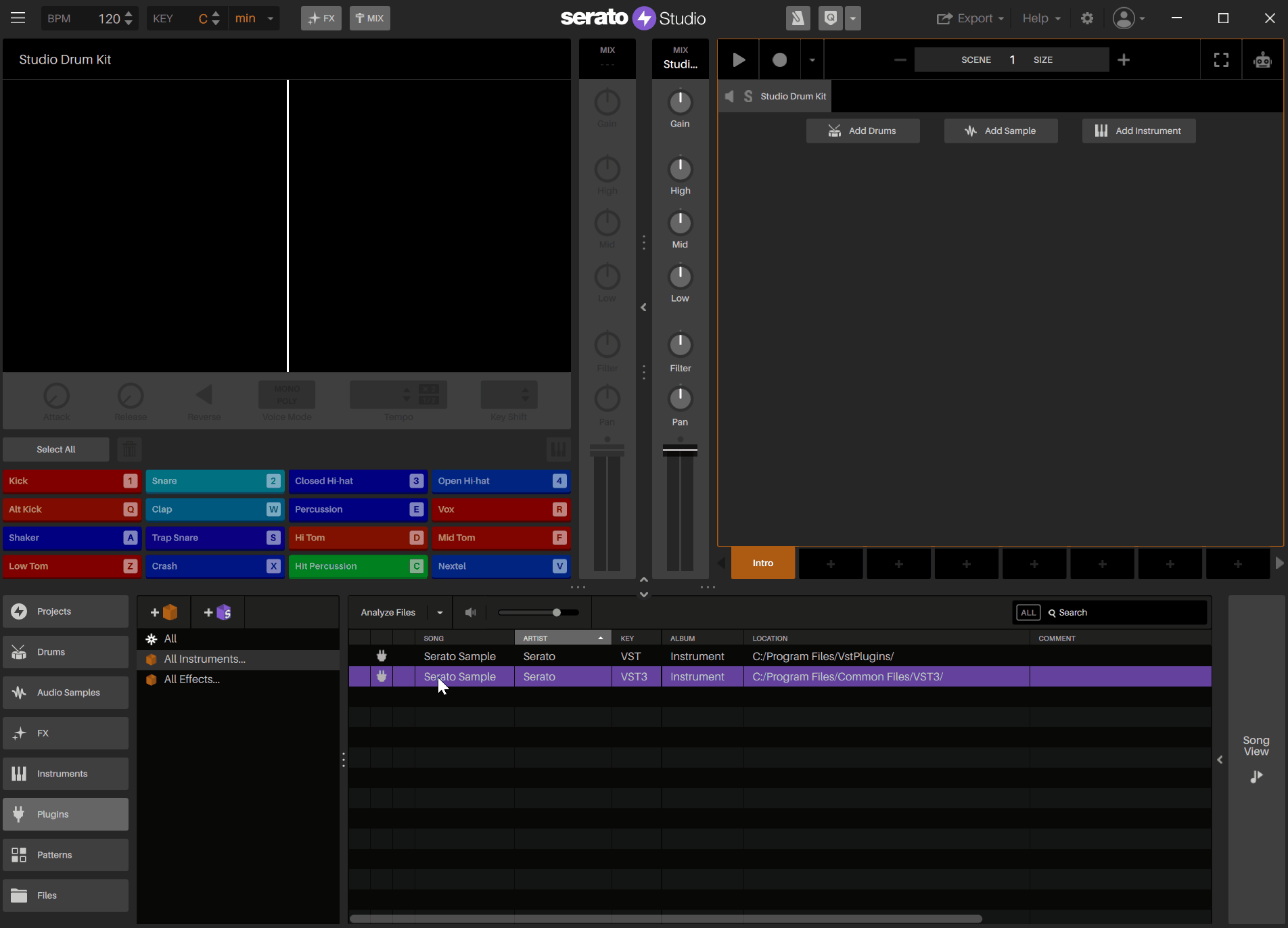
Task: Increase BPM with the up arrow
Action: [x=129, y=14]
